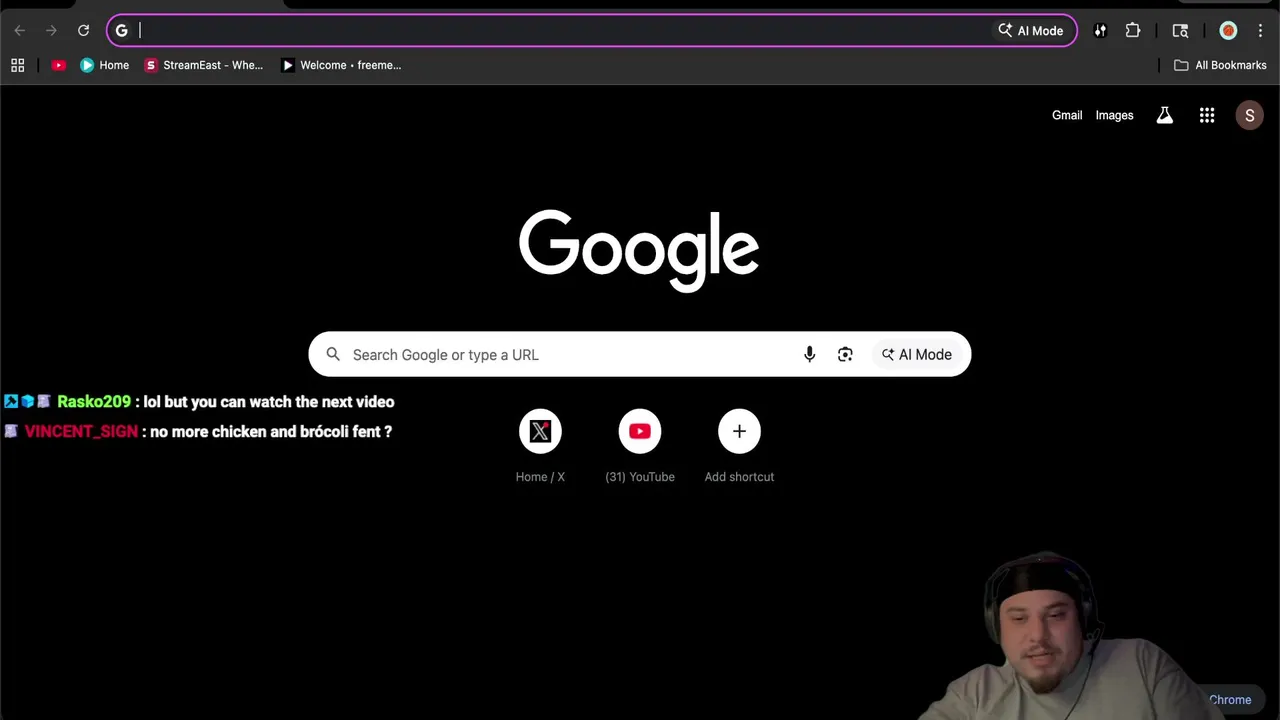Click the browser Back arrow
This screenshot has width=1280, height=720.
click(x=19, y=31)
